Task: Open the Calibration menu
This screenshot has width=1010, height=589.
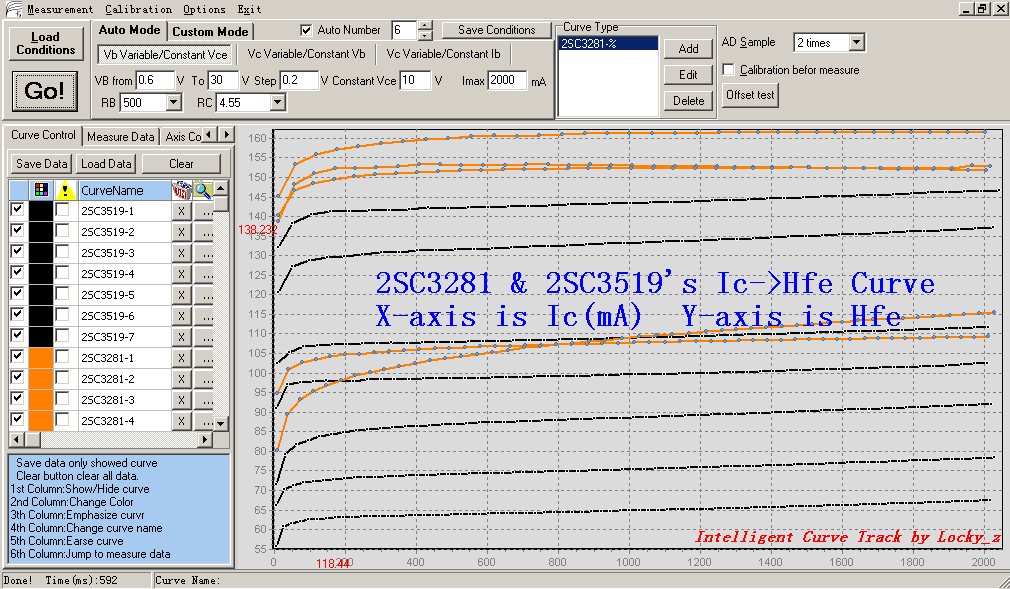Action: (138, 9)
